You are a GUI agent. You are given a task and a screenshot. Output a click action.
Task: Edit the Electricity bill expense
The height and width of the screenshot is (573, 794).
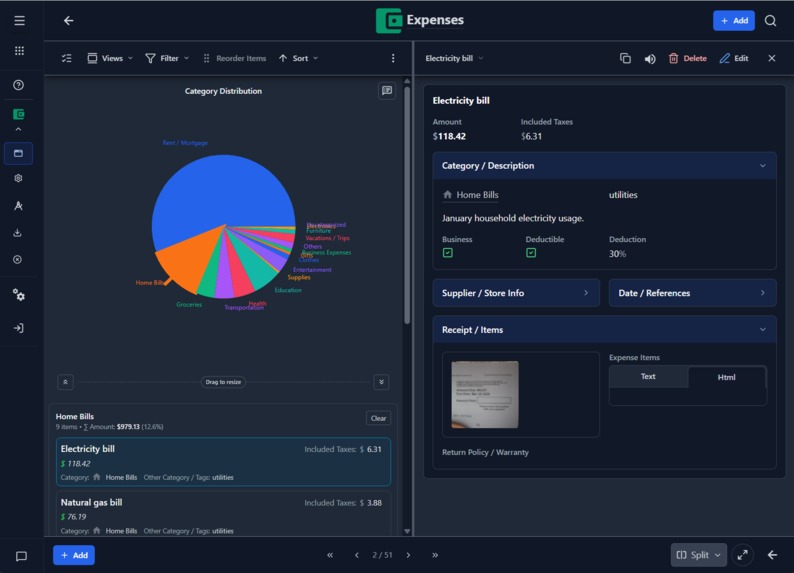pos(734,58)
